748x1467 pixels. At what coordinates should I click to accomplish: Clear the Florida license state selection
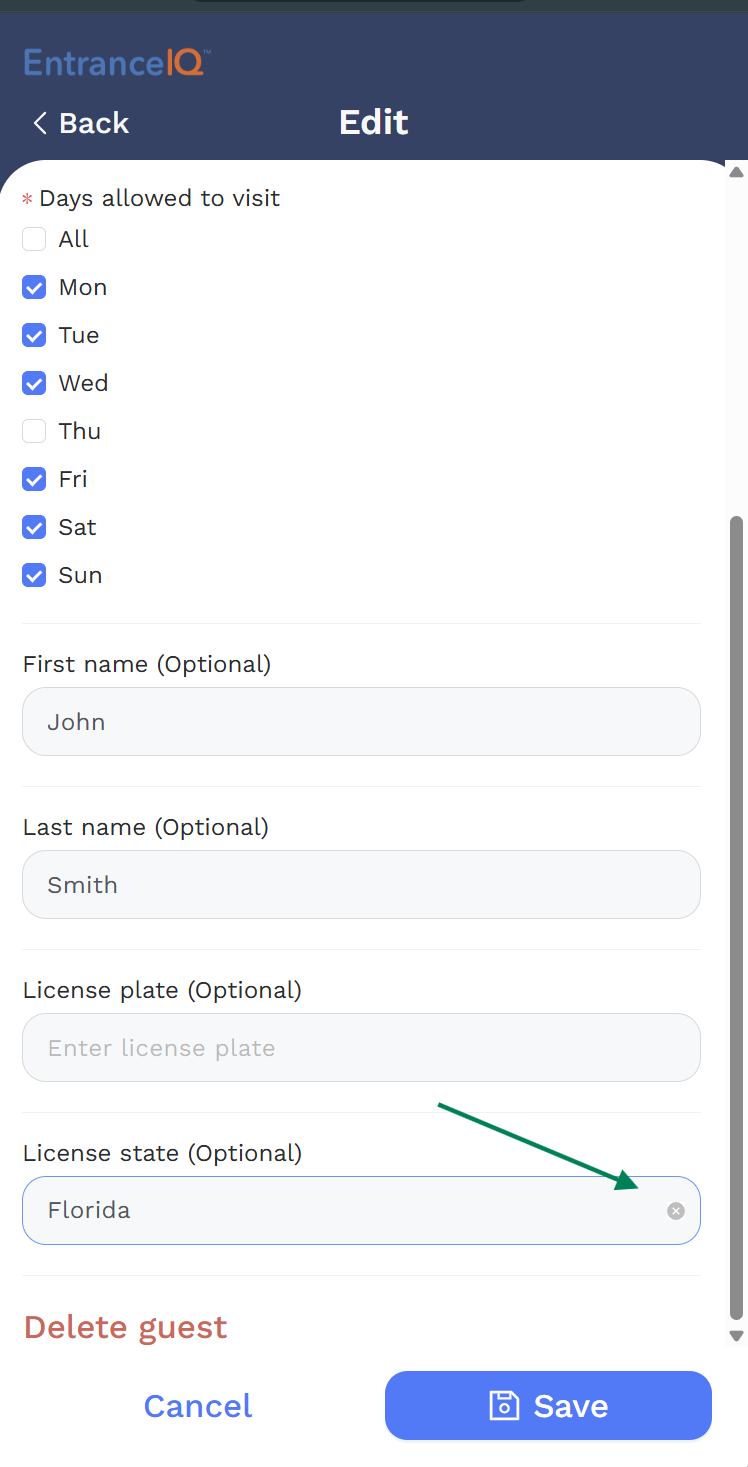pyautogui.click(x=676, y=1211)
